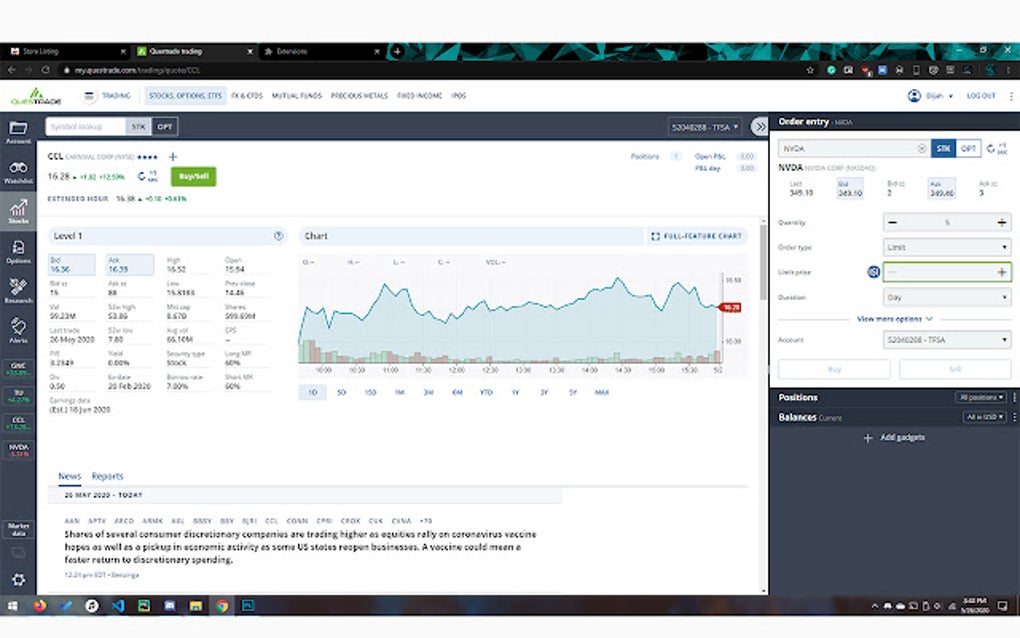Viewport: 1020px width, 638px height.
Task: Open the Full-feature chart link
Action: point(699,236)
